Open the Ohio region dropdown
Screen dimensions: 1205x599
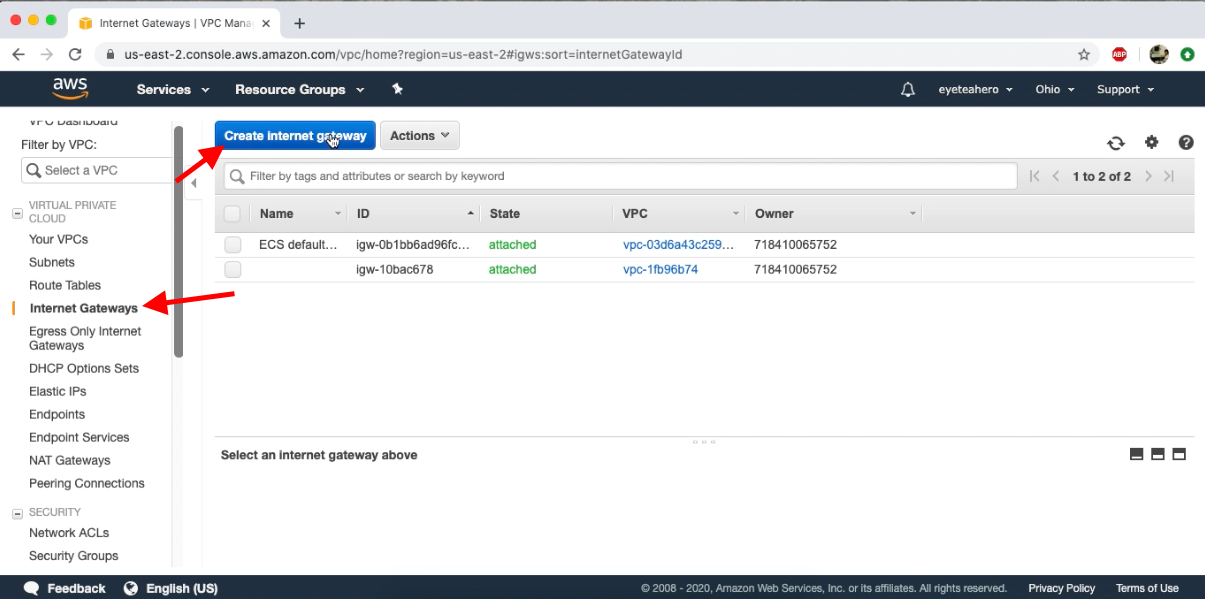click(x=1055, y=89)
